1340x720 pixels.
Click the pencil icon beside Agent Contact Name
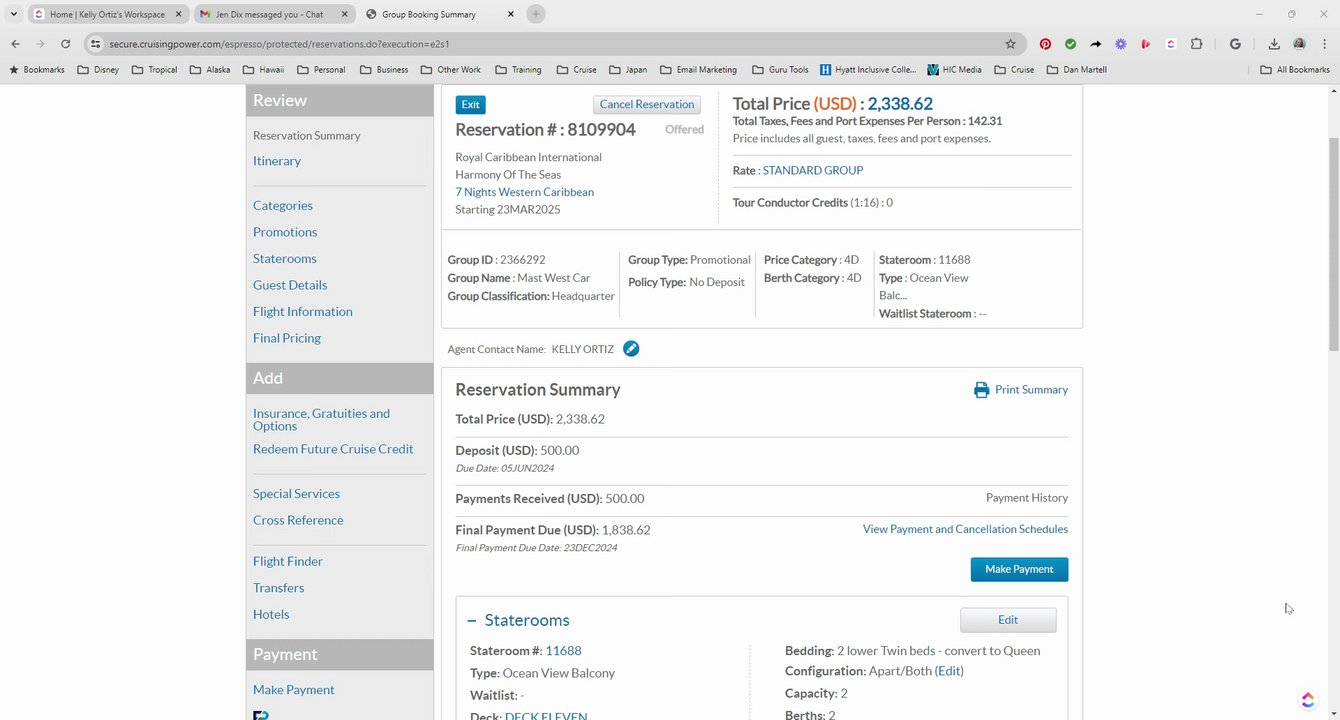coord(631,349)
